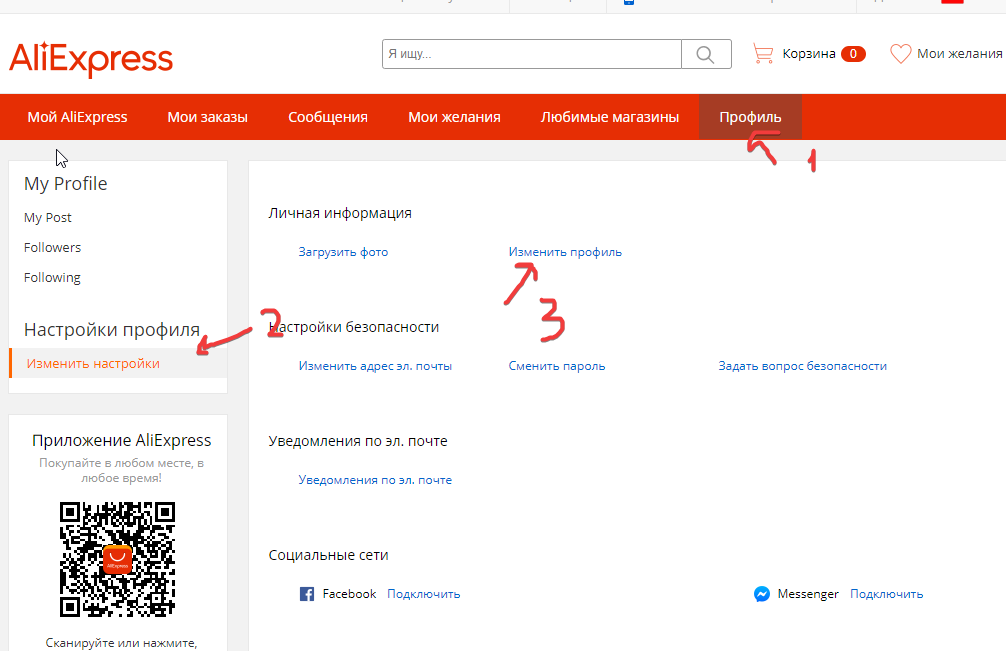Screen dimensions: 1006x651
Task: Click the magnifier search button
Action: click(706, 54)
